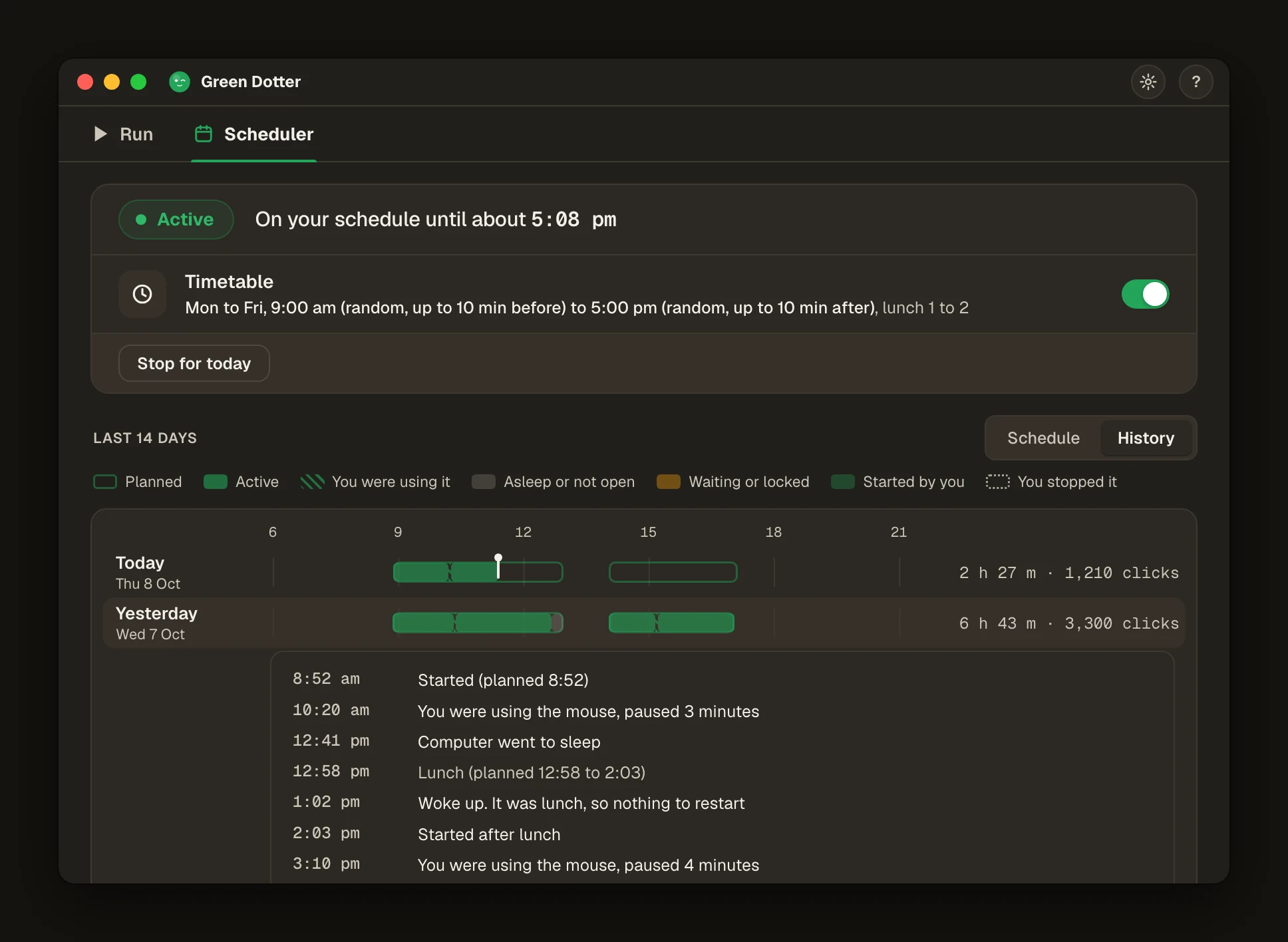Image resolution: width=1288 pixels, height=942 pixels.
Task: Click the Timetable description text
Action: 577,307
